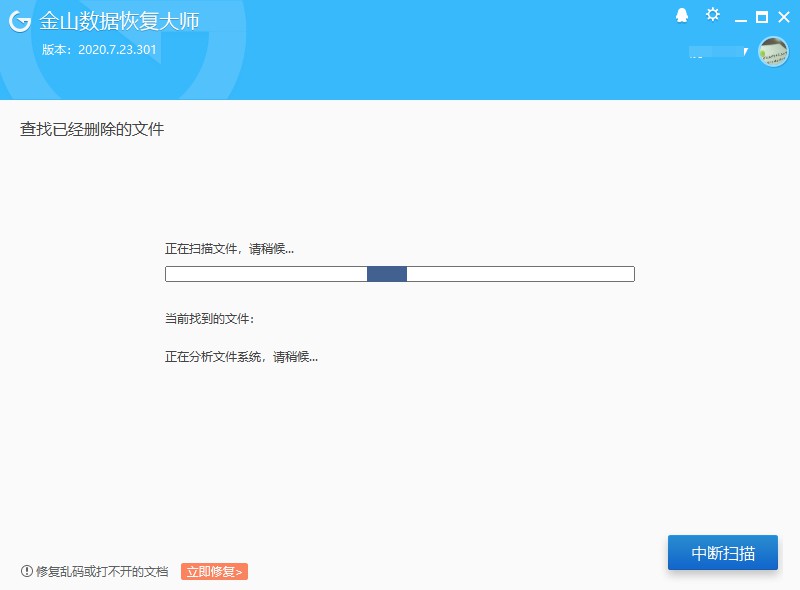800x590 pixels.
Task: Click the 查找已经删除的文件 heading
Action: click(91, 129)
